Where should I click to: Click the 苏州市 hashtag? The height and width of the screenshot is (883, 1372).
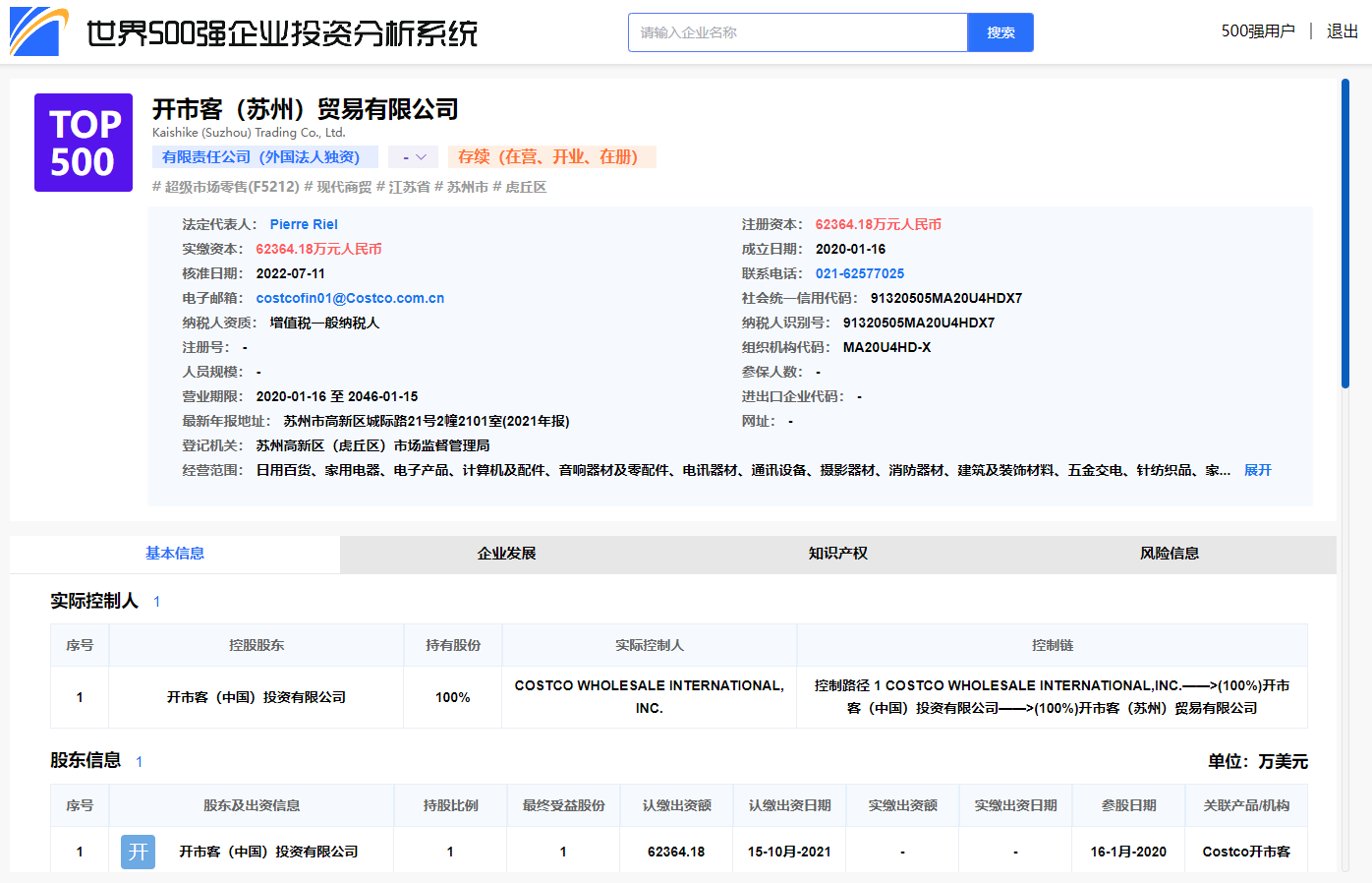[461, 187]
